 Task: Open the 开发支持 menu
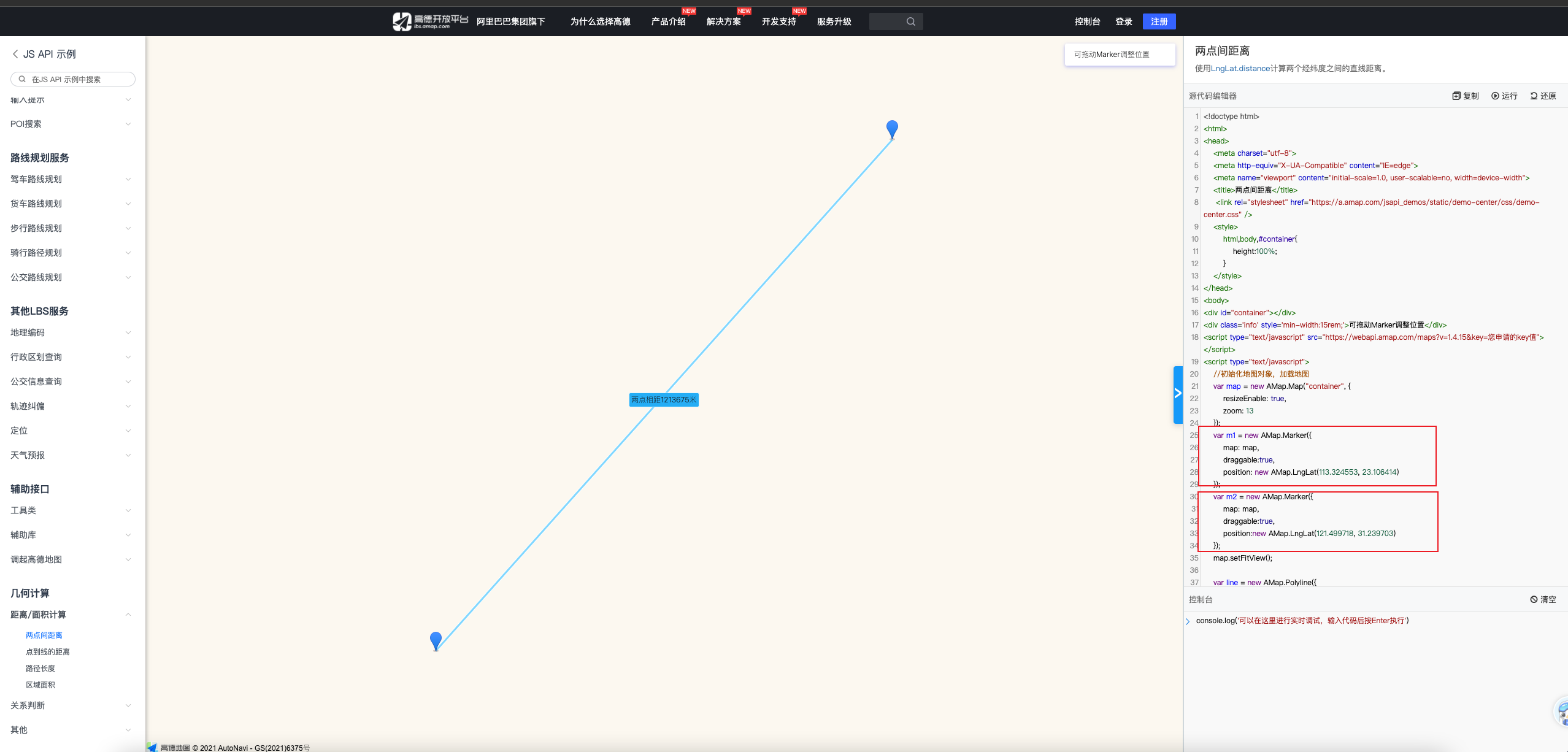point(778,21)
